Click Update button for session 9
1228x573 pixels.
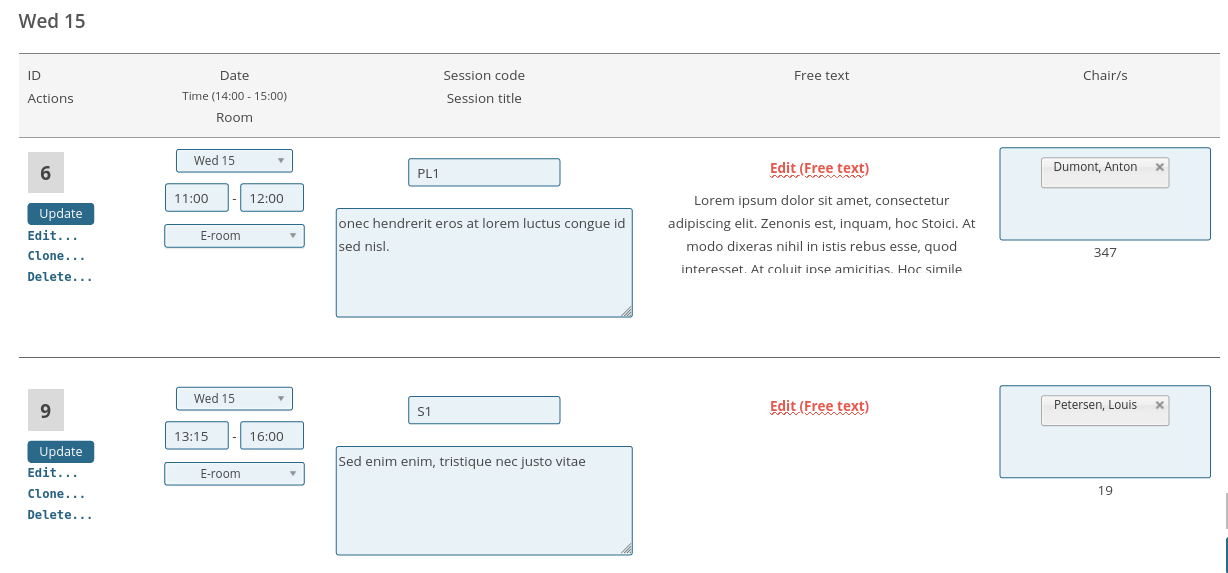pyautogui.click(x=61, y=452)
